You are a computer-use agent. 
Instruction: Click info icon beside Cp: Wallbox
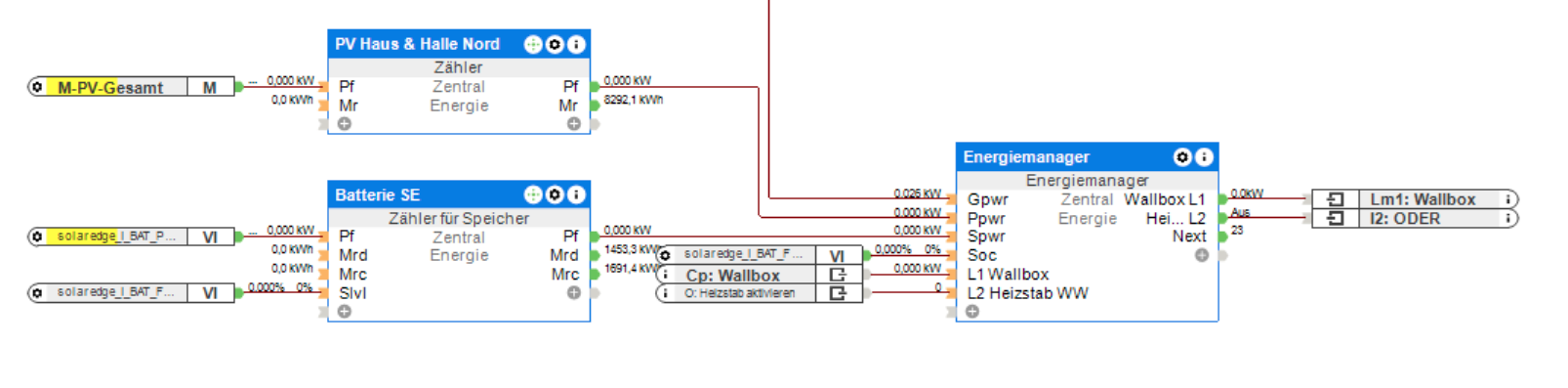point(666,275)
